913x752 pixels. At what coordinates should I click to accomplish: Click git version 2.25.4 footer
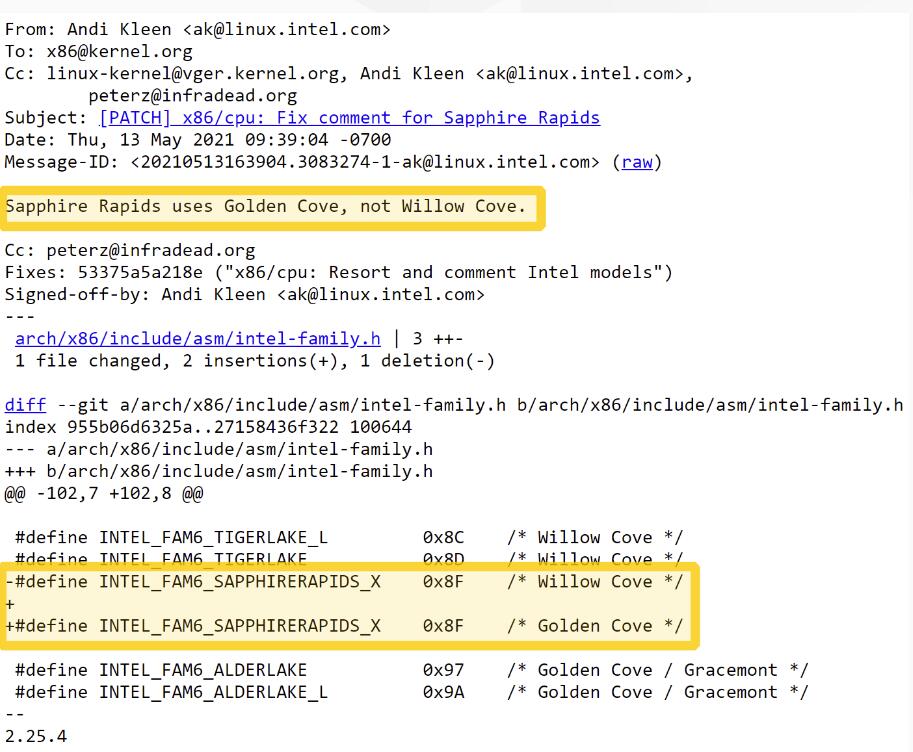point(36,736)
